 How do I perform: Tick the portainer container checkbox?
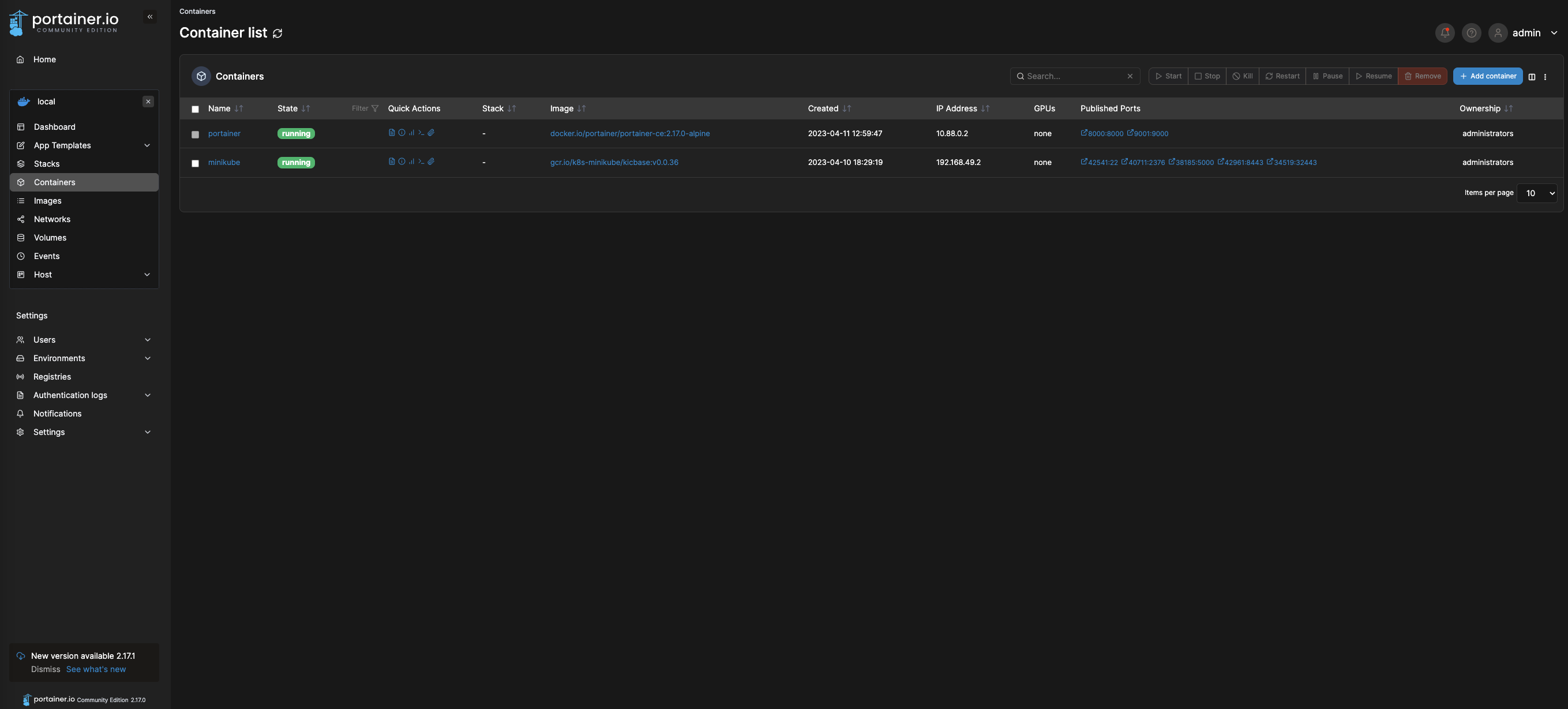[x=196, y=134]
